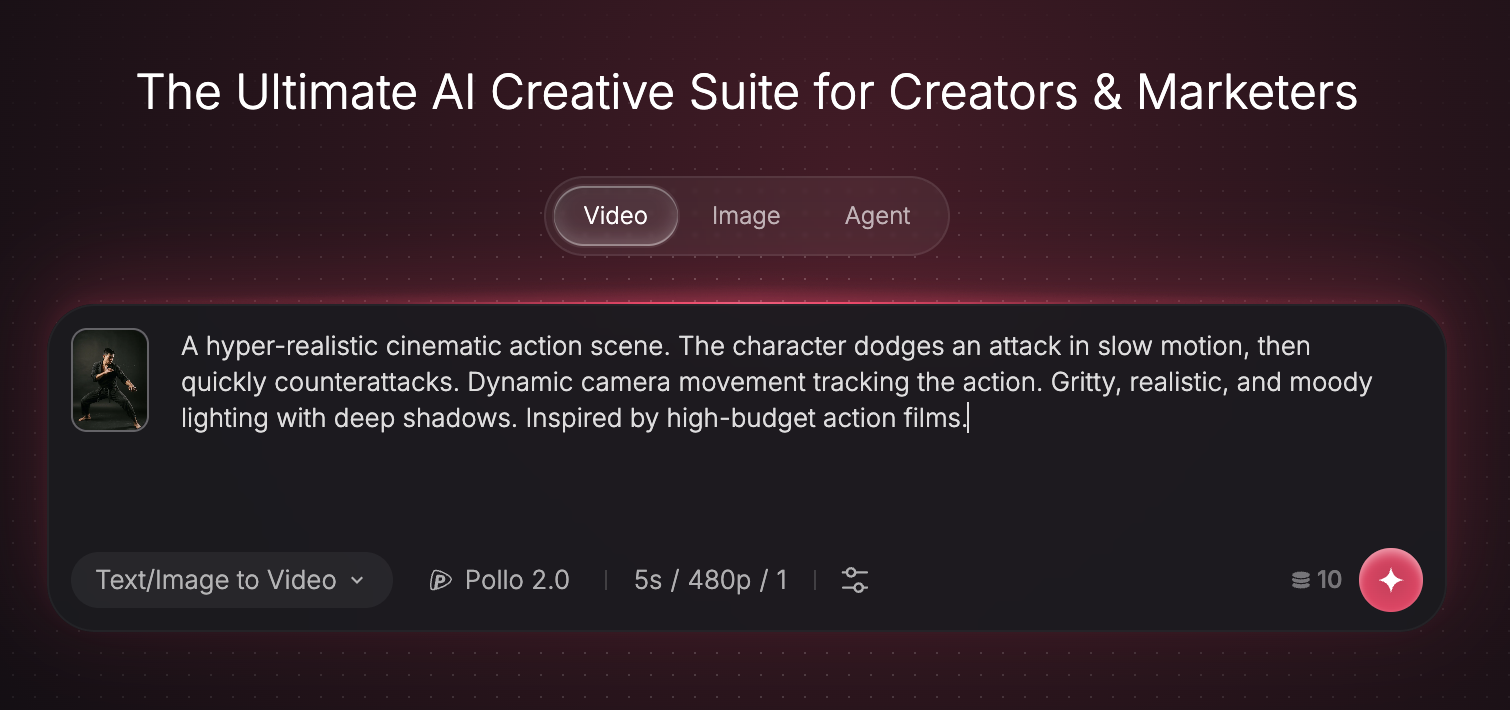
Task: Click inside the prompt text describing the action scene
Action: [777, 382]
